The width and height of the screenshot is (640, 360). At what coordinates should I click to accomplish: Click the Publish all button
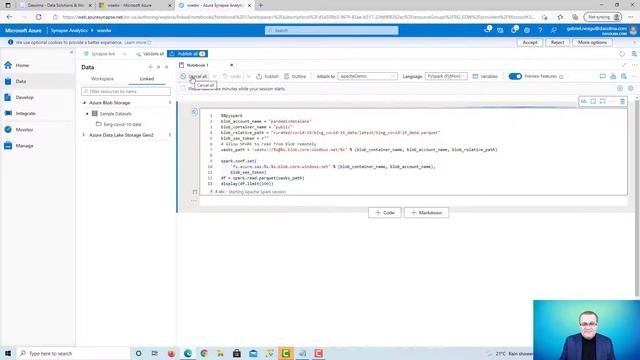click(187, 54)
